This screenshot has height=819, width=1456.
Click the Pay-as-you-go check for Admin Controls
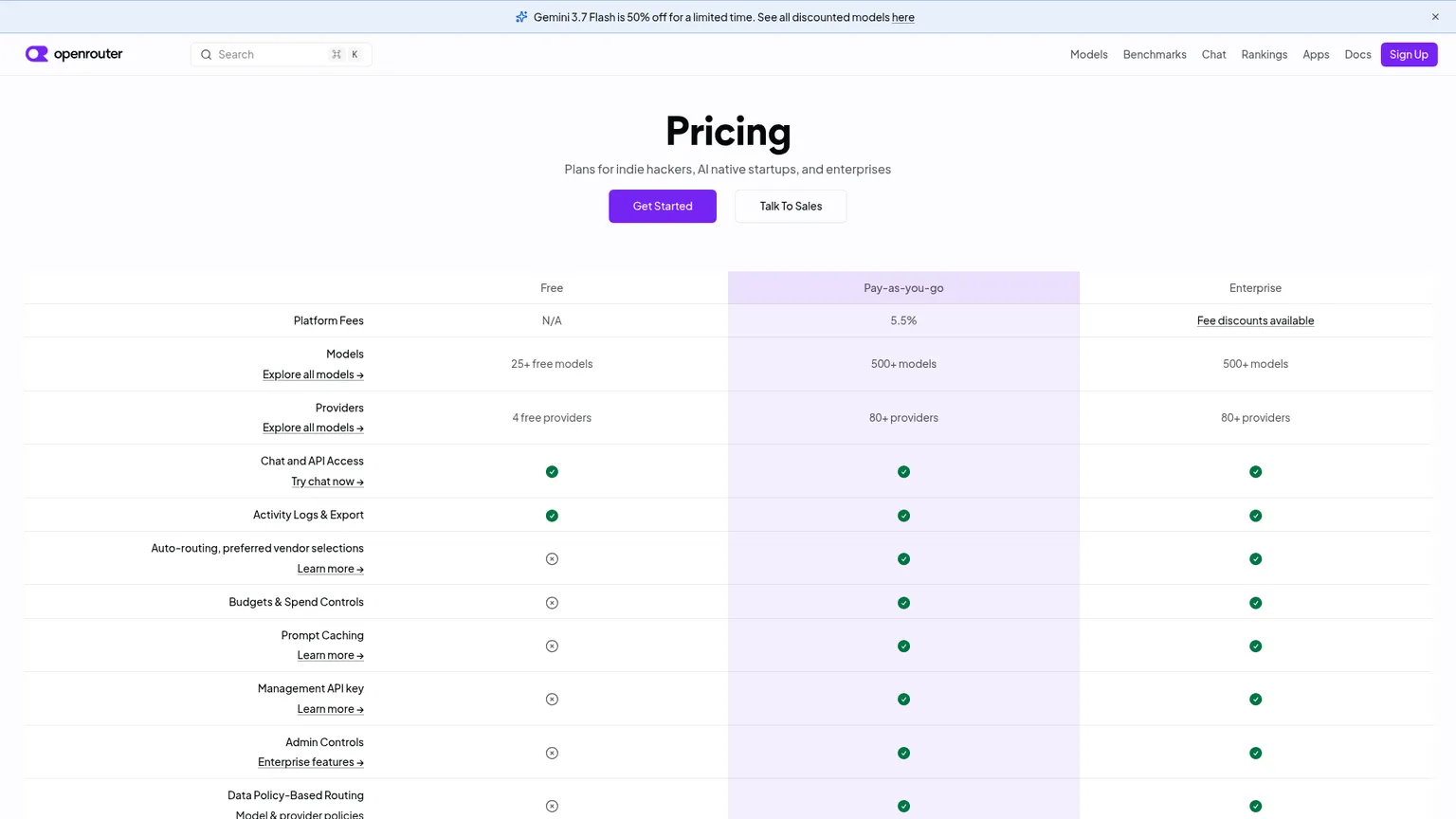coord(903,754)
